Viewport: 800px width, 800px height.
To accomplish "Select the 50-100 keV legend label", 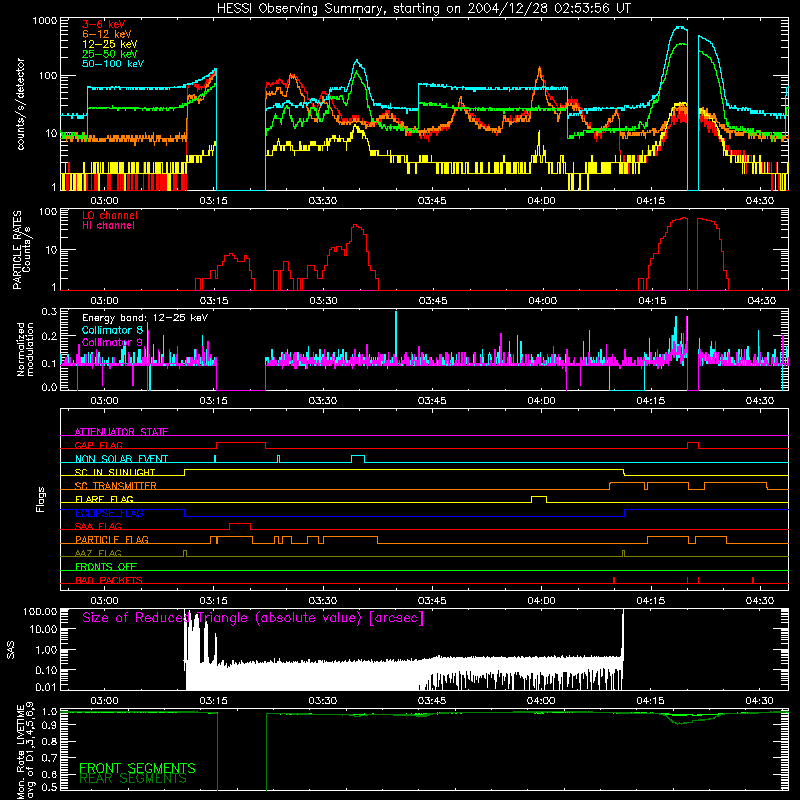I will [x=113, y=64].
